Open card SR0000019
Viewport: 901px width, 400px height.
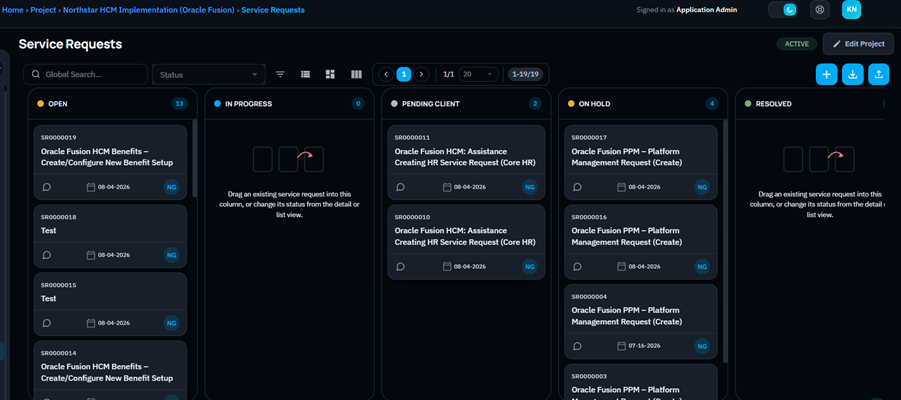[110, 162]
